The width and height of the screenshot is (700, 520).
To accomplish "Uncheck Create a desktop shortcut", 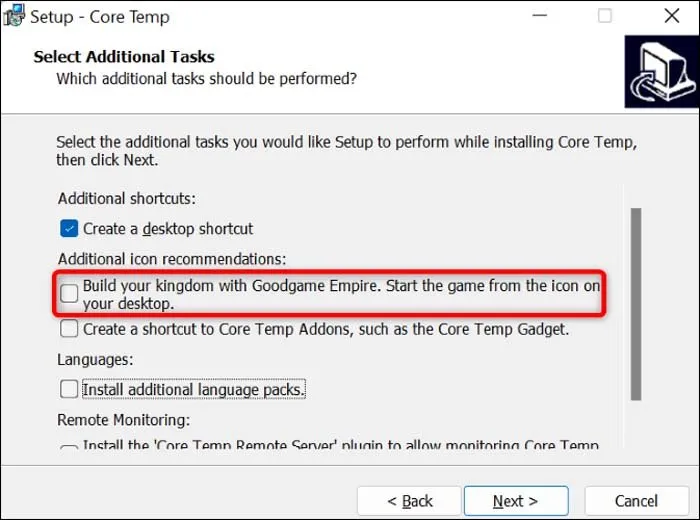I will (69, 228).
